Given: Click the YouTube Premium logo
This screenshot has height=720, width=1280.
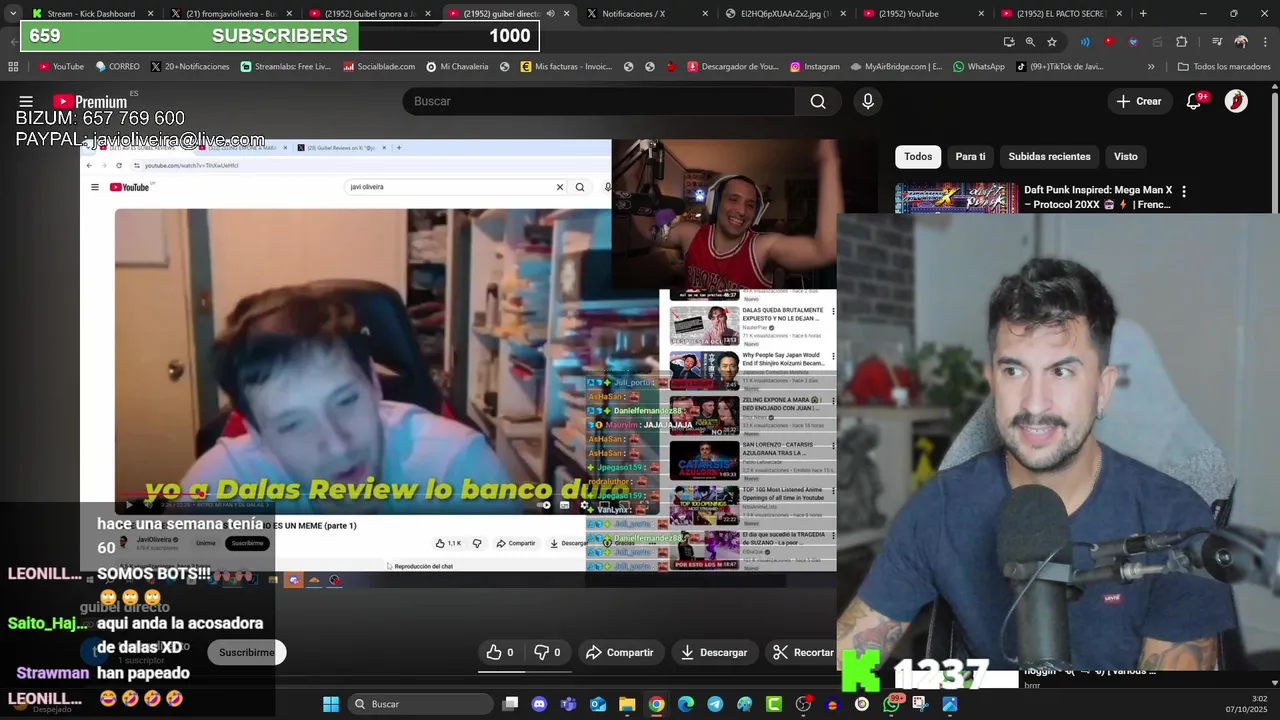Looking at the screenshot, I should (x=90, y=101).
